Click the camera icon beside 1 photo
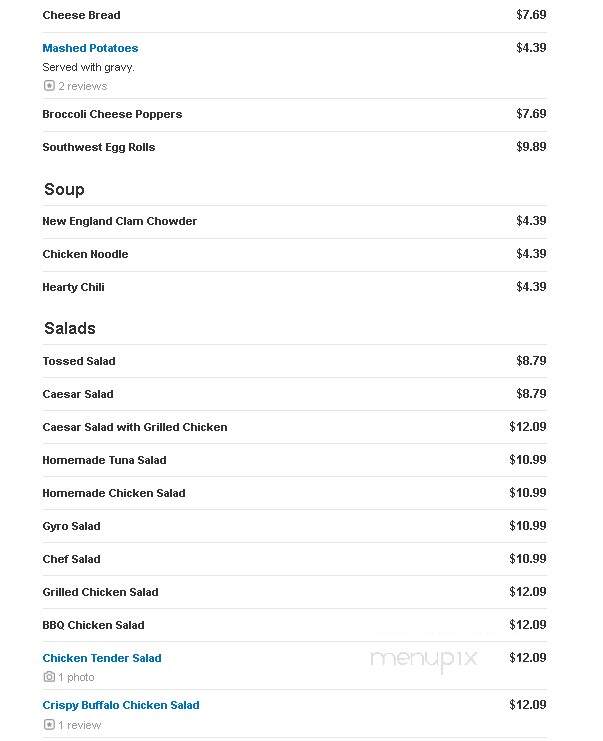The image size is (603, 741). coord(49,677)
